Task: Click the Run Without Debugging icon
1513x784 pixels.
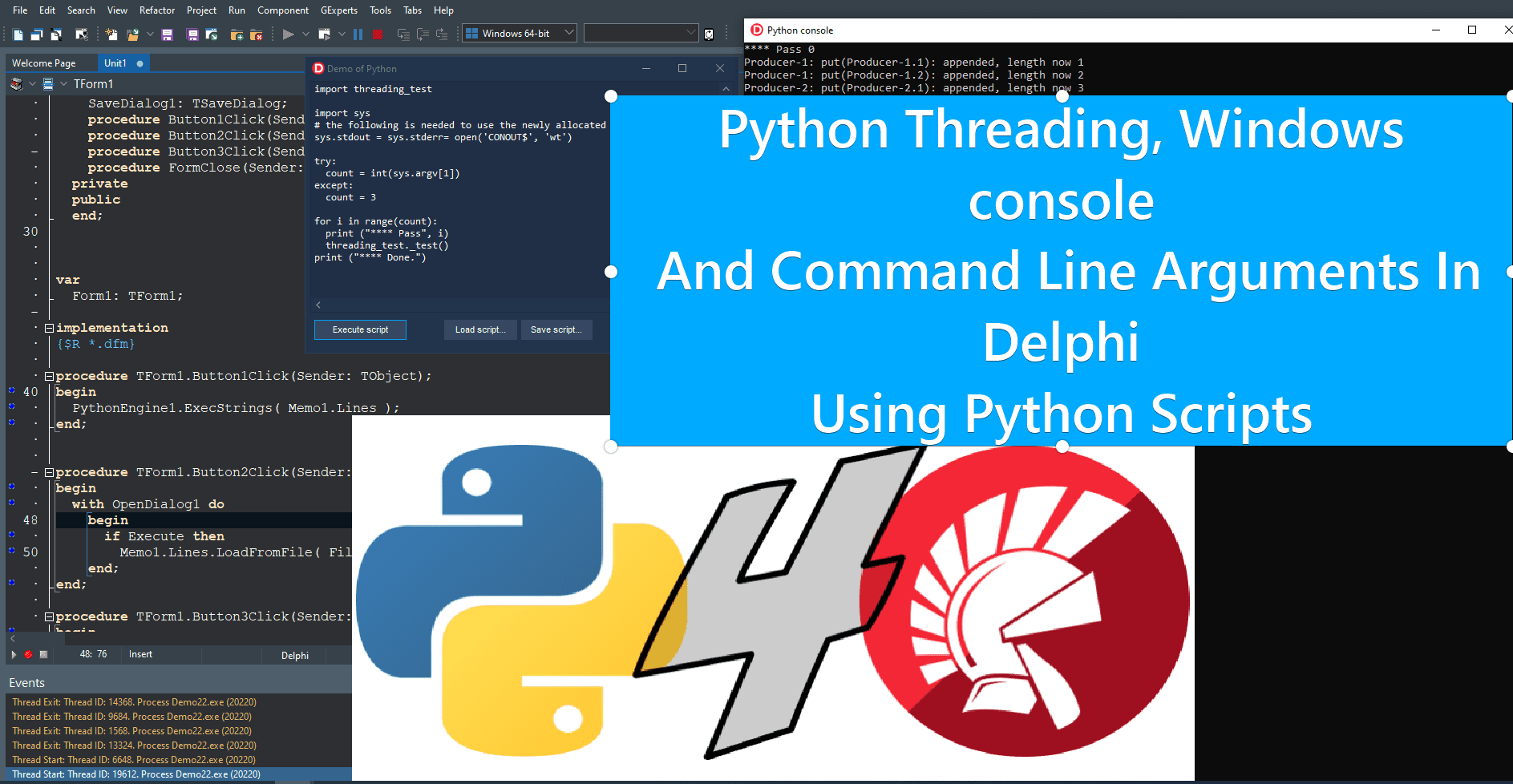Action: pyautogui.click(x=325, y=34)
